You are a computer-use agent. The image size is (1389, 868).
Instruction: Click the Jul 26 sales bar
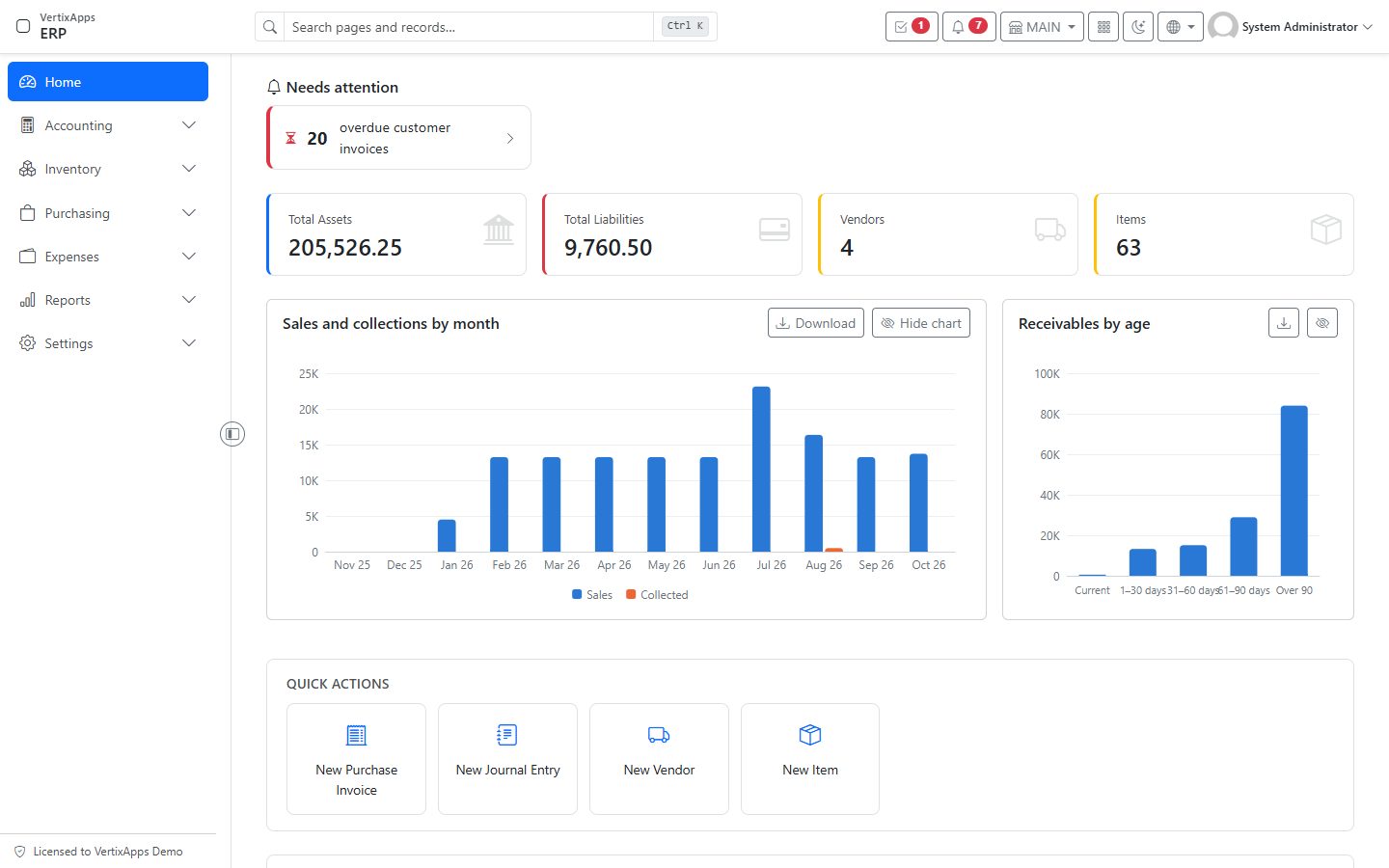pos(761,469)
